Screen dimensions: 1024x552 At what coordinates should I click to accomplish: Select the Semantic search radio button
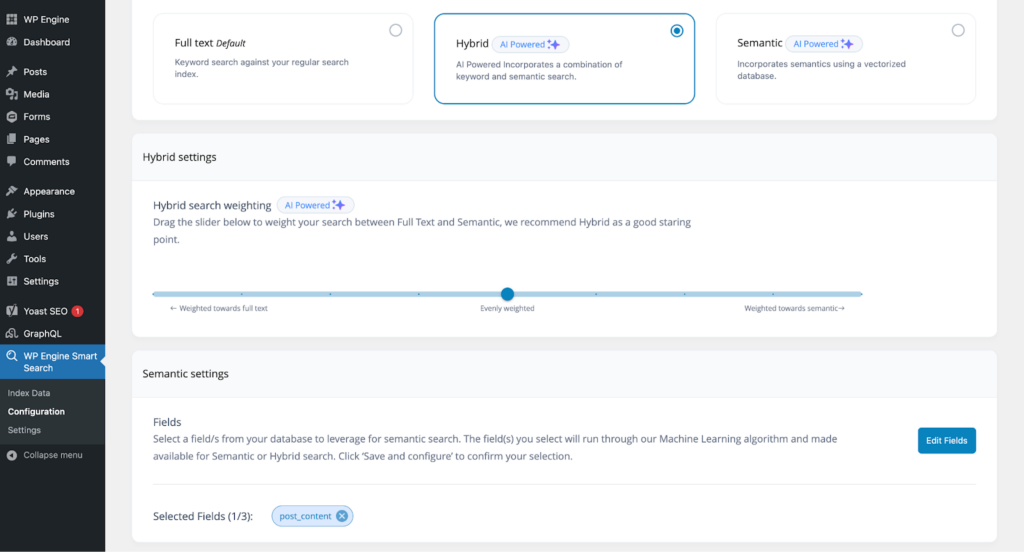coord(958,31)
